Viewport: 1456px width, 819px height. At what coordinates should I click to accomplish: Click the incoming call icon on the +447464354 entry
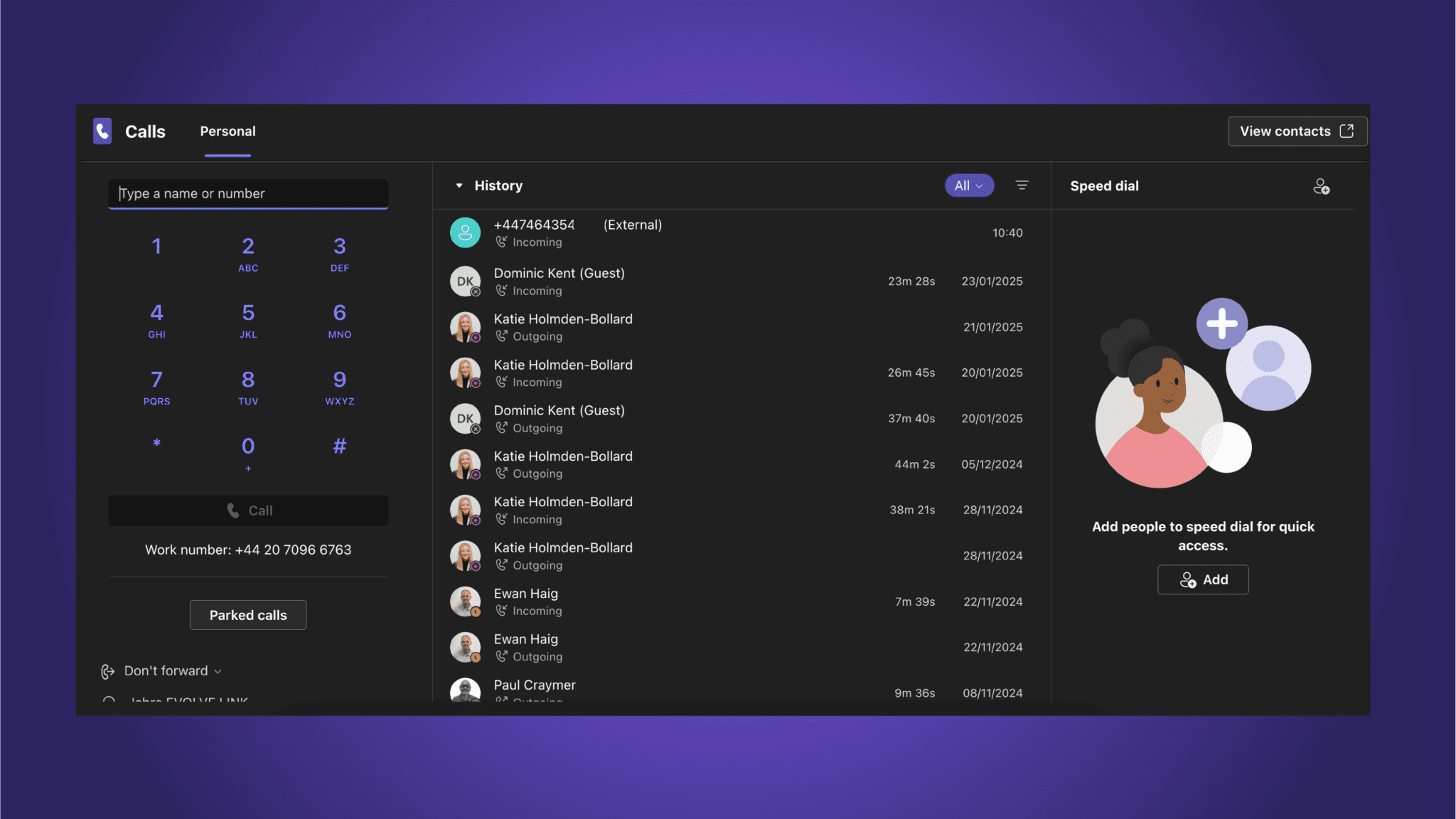pos(502,242)
